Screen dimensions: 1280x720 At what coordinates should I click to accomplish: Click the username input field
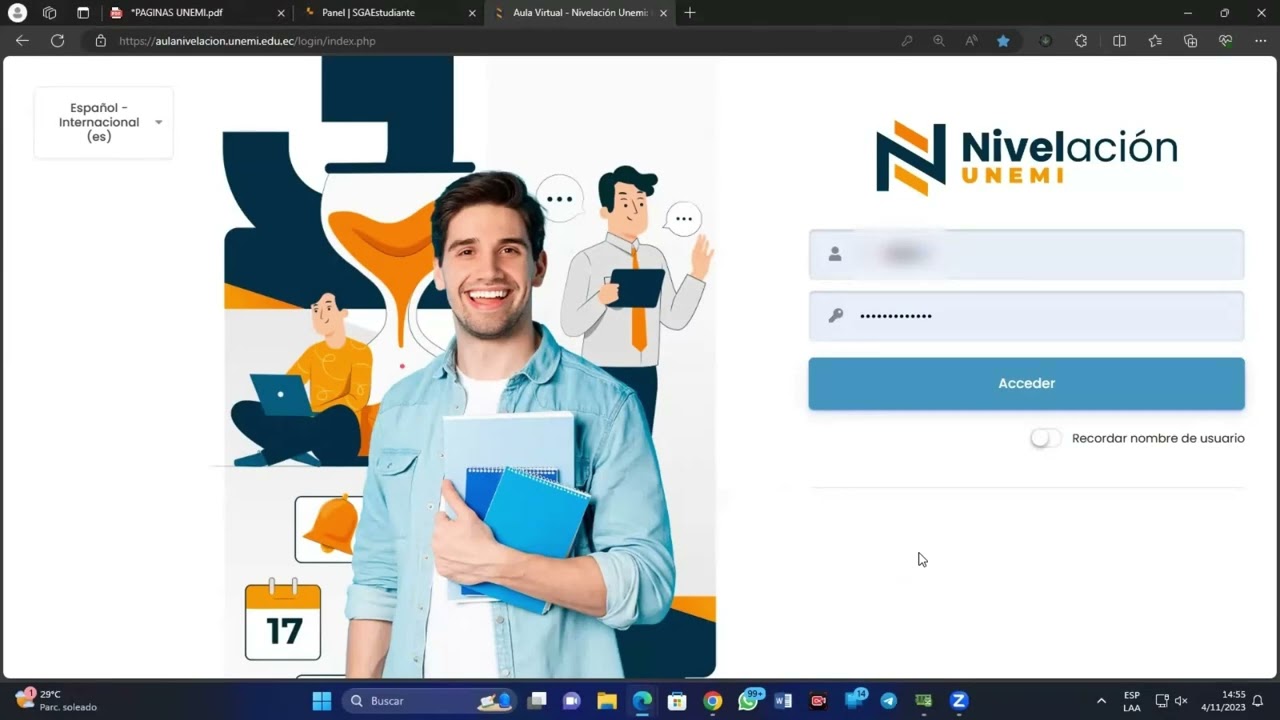pyautogui.click(x=1026, y=254)
